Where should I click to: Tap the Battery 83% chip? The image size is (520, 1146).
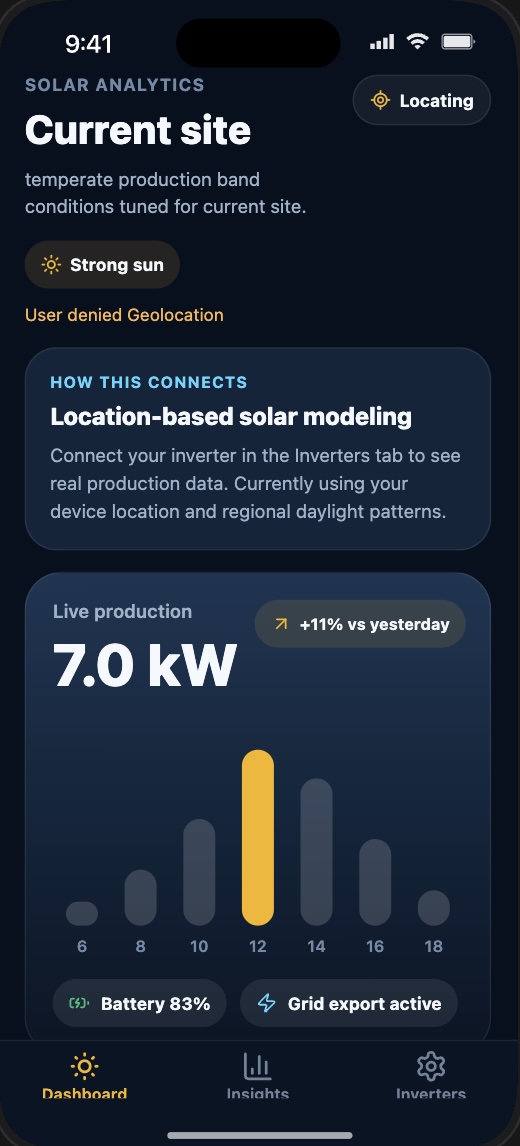tap(140, 1003)
